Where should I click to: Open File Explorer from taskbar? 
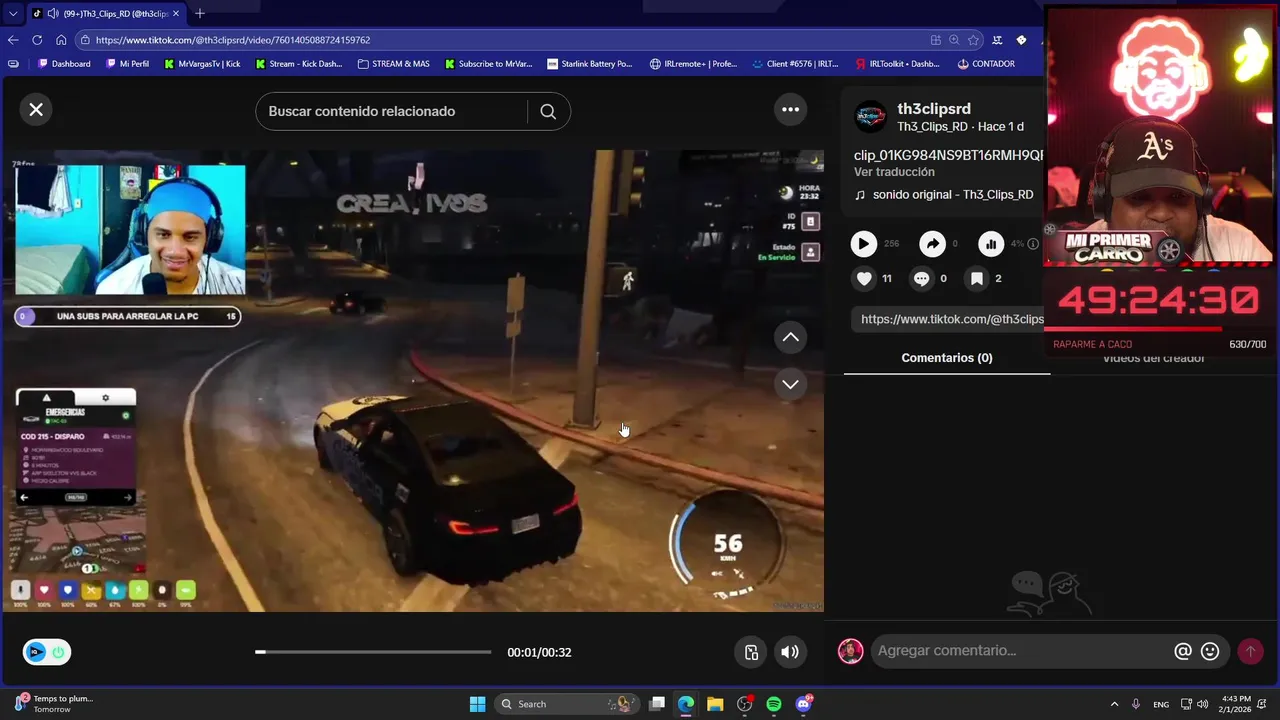[715, 704]
